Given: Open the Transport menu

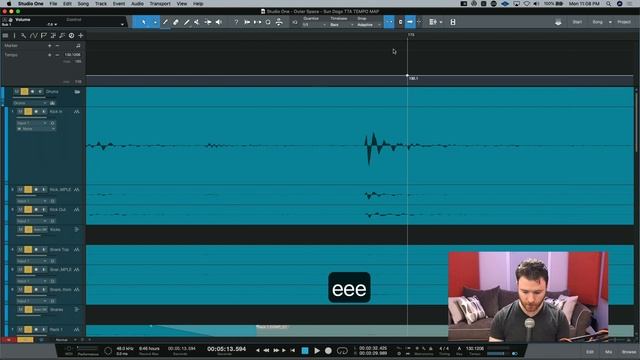Looking at the screenshot, I should point(160,4).
